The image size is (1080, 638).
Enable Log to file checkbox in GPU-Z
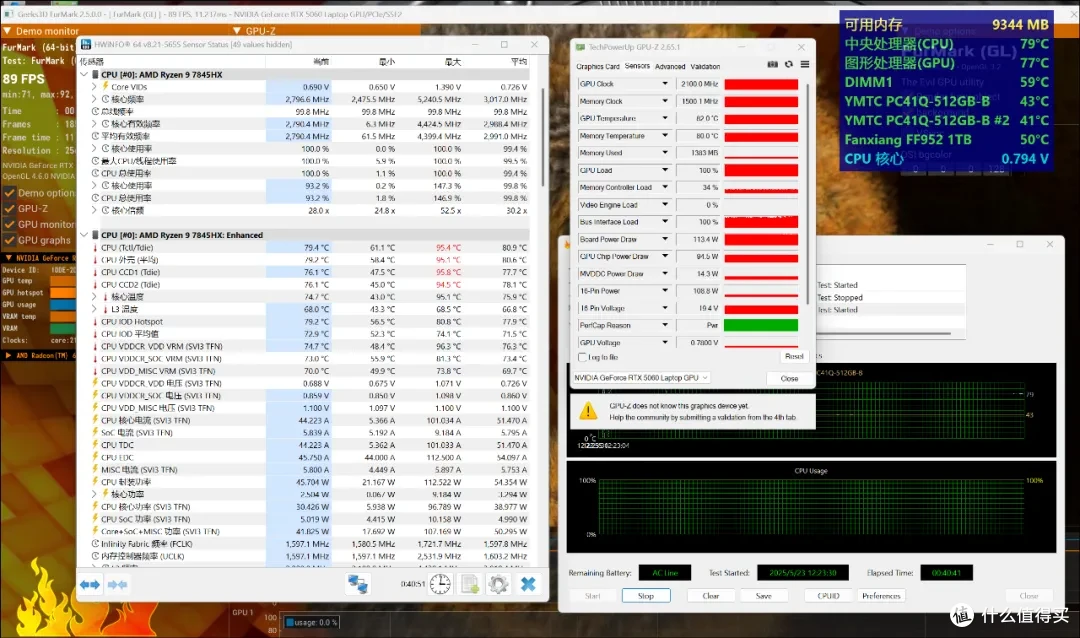click(583, 357)
